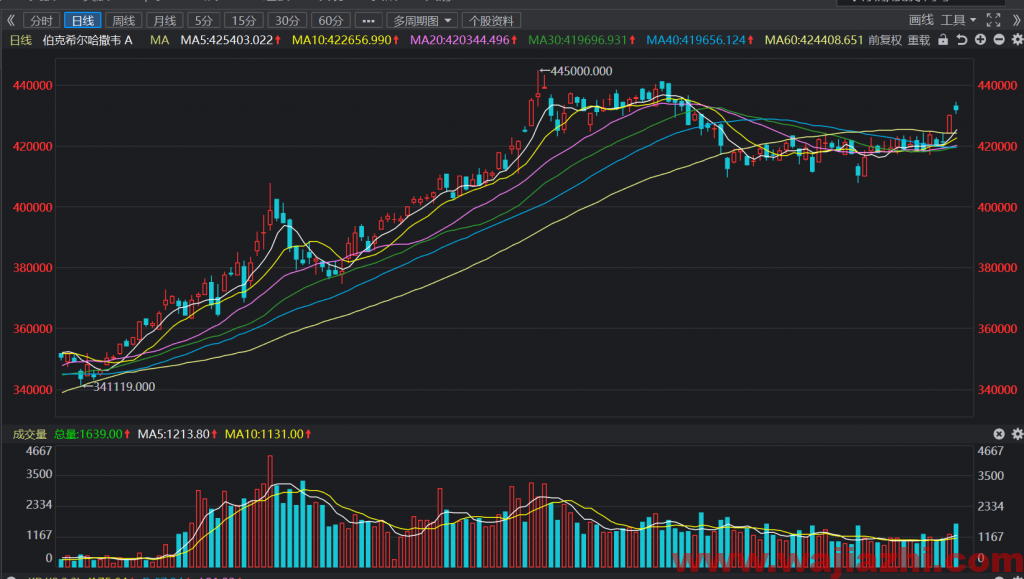Viewport: 1024px width, 579px height.
Task: Click the MA40:419656.124 value
Action: coord(696,40)
